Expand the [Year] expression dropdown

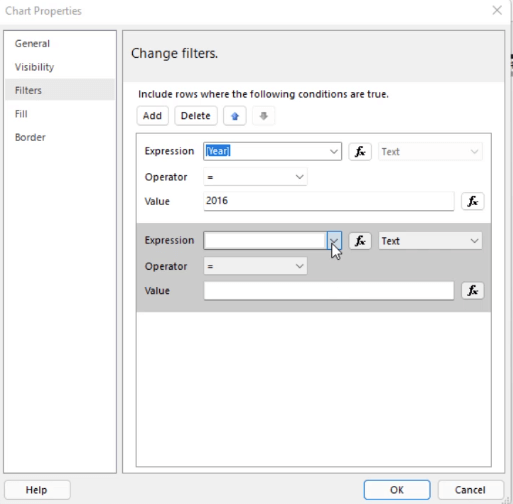[334, 152]
